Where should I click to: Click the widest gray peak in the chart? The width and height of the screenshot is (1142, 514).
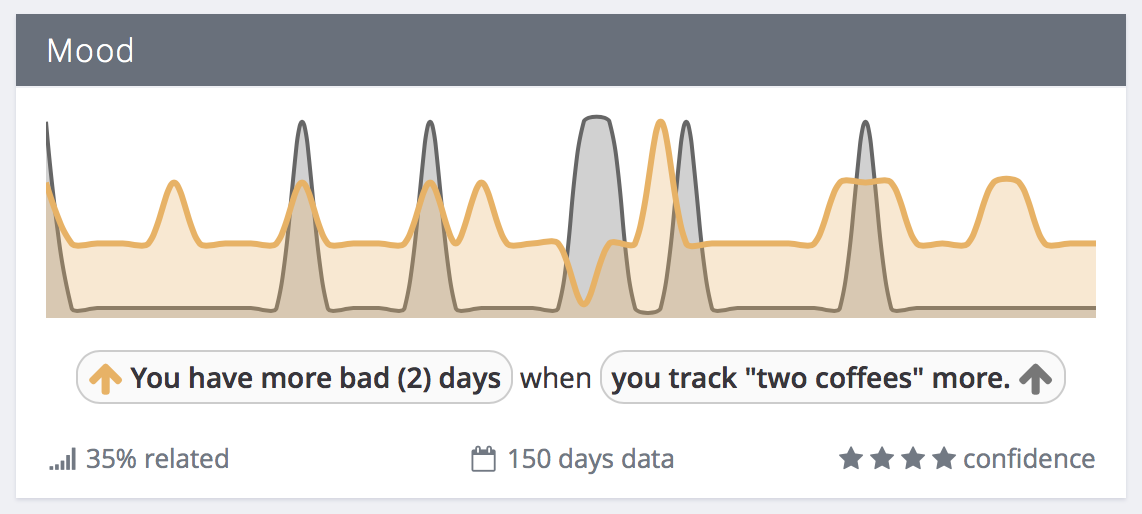[x=596, y=120]
